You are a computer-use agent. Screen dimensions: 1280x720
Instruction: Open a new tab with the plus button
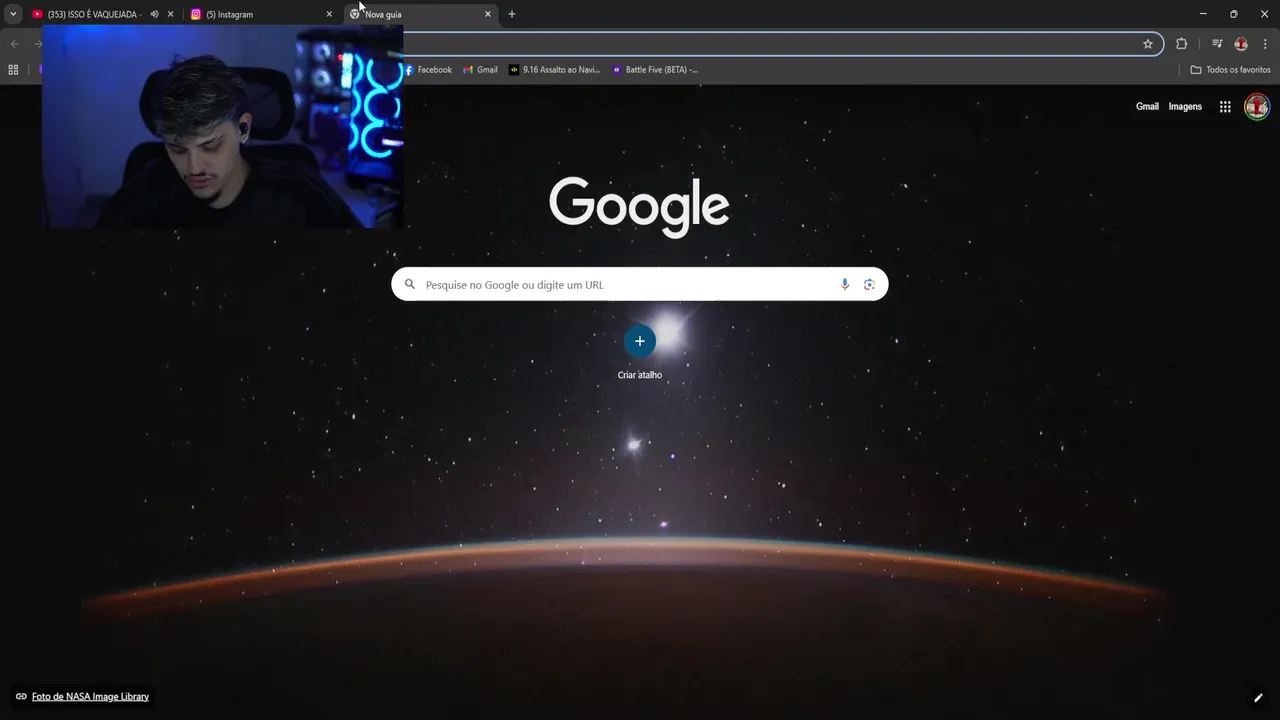click(x=512, y=14)
